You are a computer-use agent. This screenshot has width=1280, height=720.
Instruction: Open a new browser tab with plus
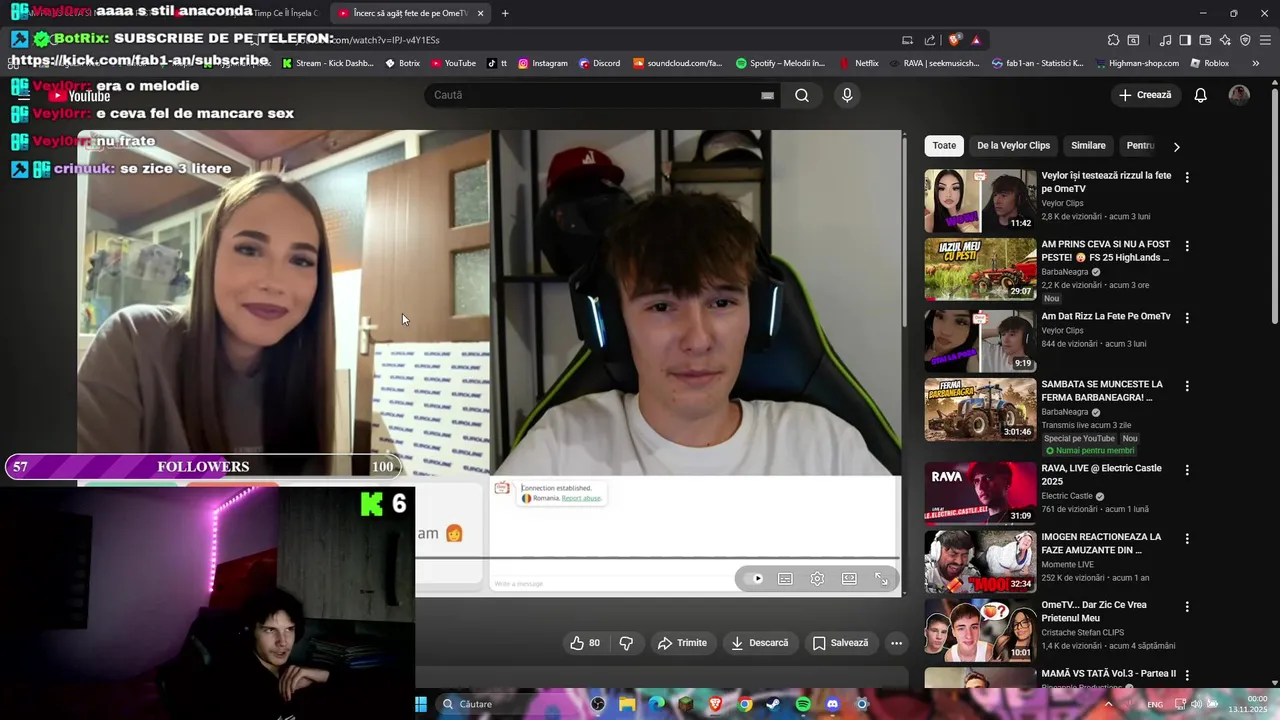click(505, 13)
